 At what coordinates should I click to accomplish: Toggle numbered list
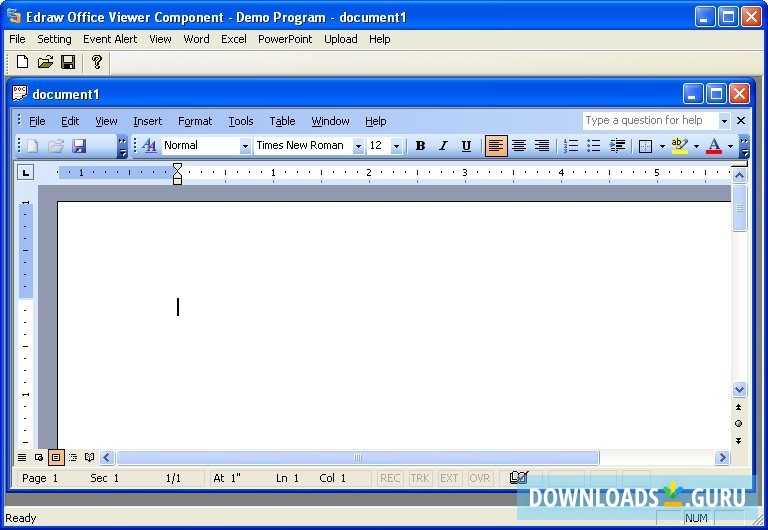tap(571, 145)
